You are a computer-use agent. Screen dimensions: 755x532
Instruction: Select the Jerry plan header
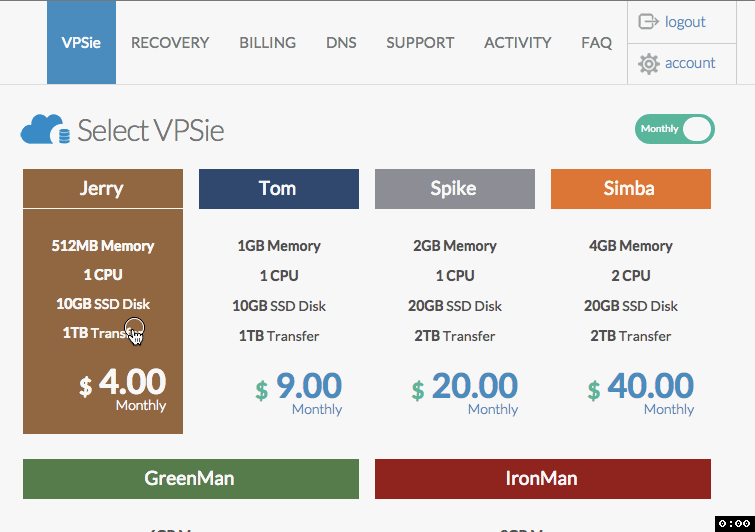point(103,188)
